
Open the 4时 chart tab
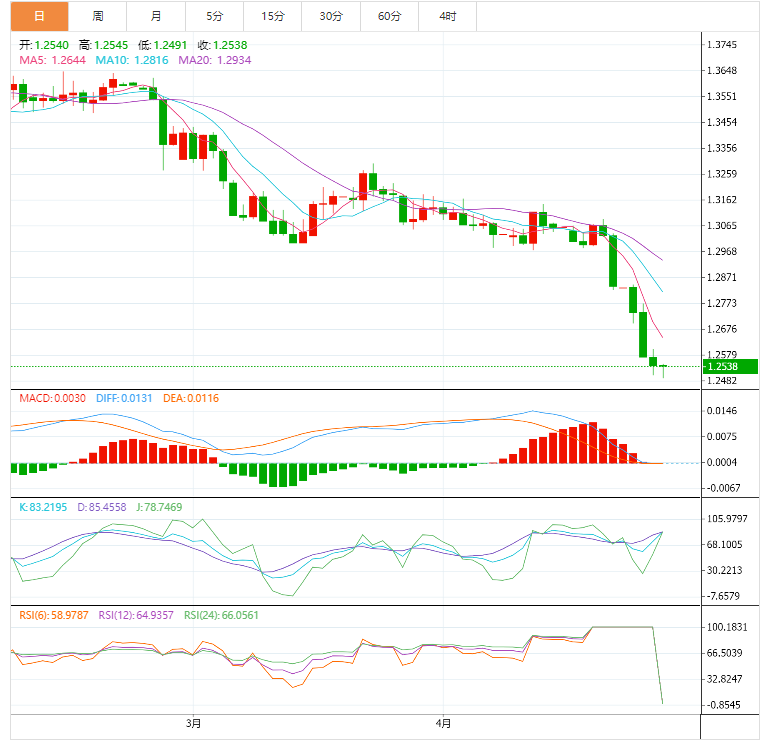point(448,16)
